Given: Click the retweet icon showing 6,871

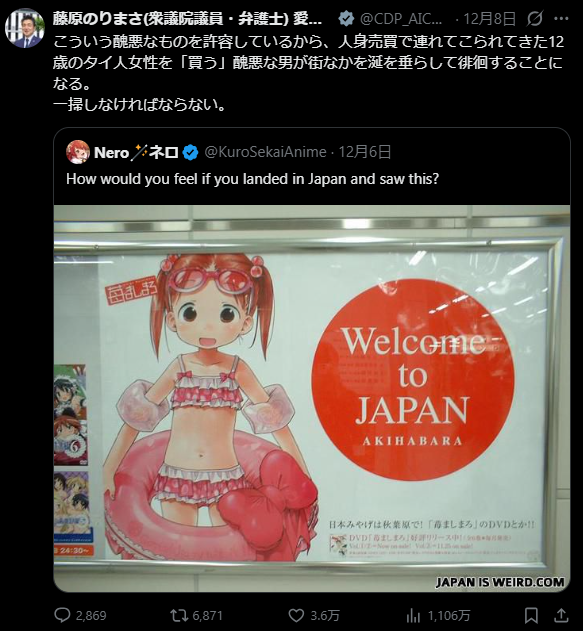Looking at the screenshot, I should point(177,615).
